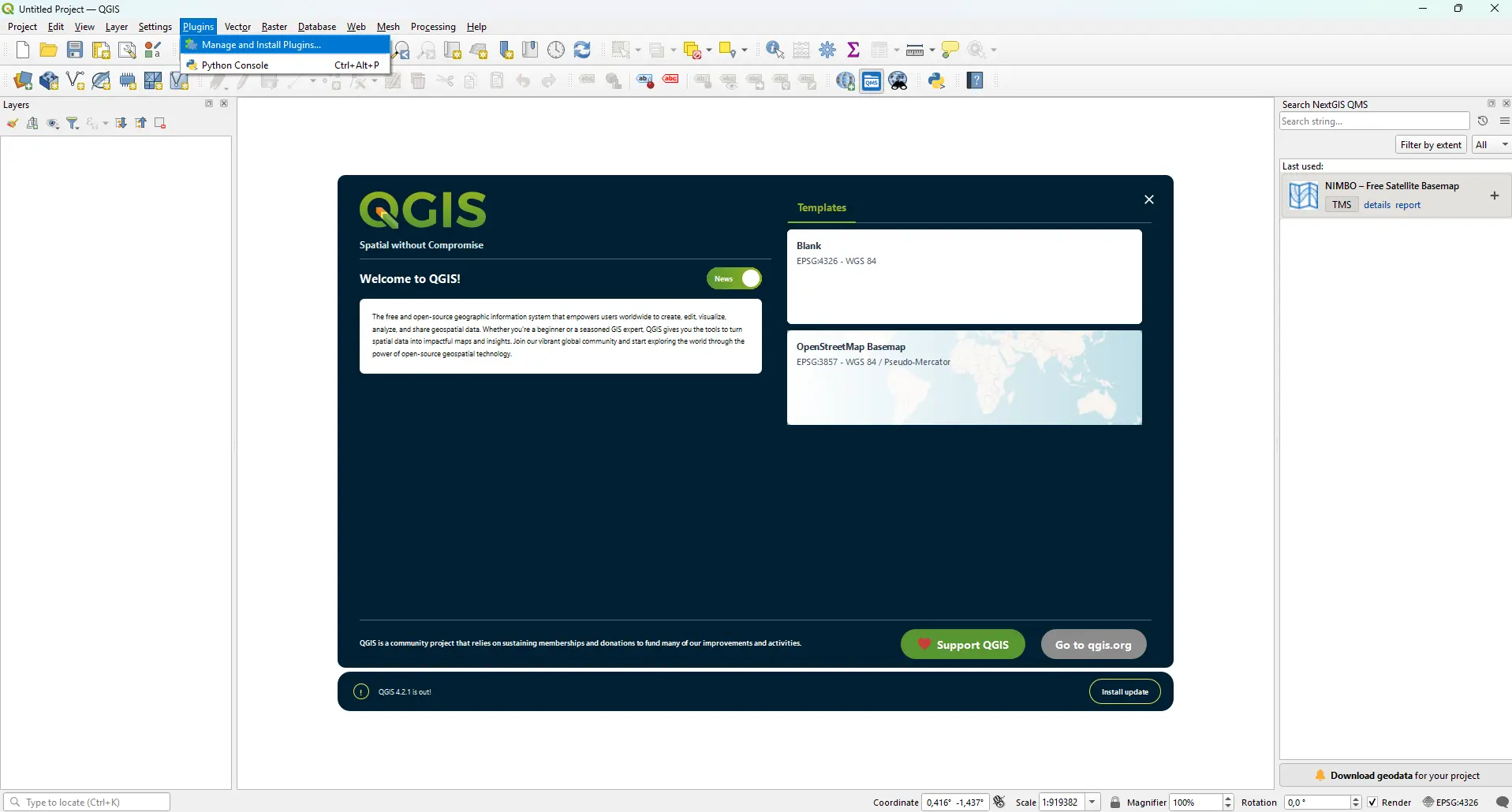
Task: Select the Map Tips speech bubble icon
Action: (950, 50)
